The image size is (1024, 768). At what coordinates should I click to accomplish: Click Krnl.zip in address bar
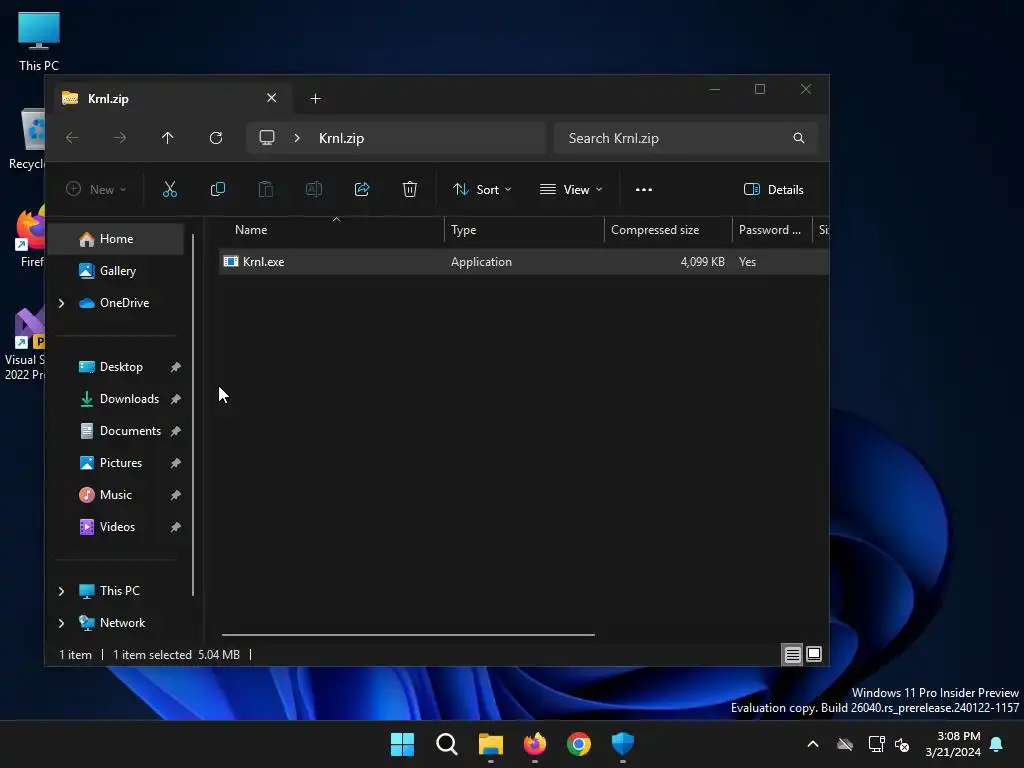tap(342, 138)
